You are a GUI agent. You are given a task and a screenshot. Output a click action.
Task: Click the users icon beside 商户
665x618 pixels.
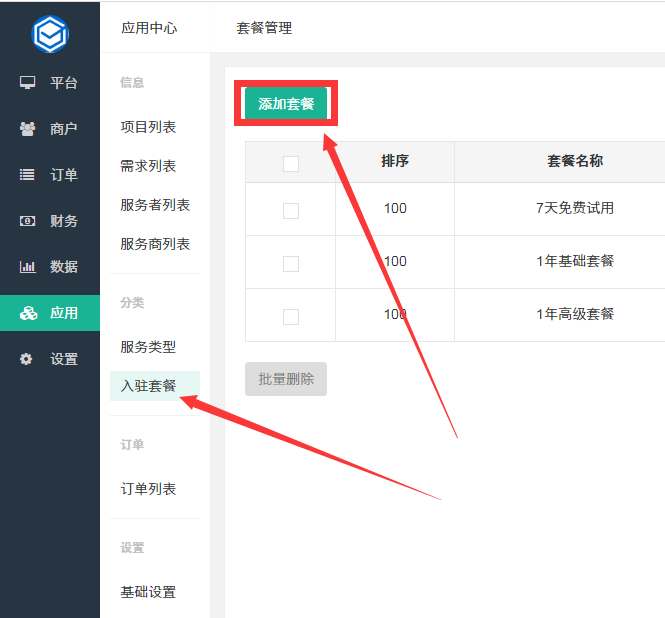pyautogui.click(x=28, y=129)
